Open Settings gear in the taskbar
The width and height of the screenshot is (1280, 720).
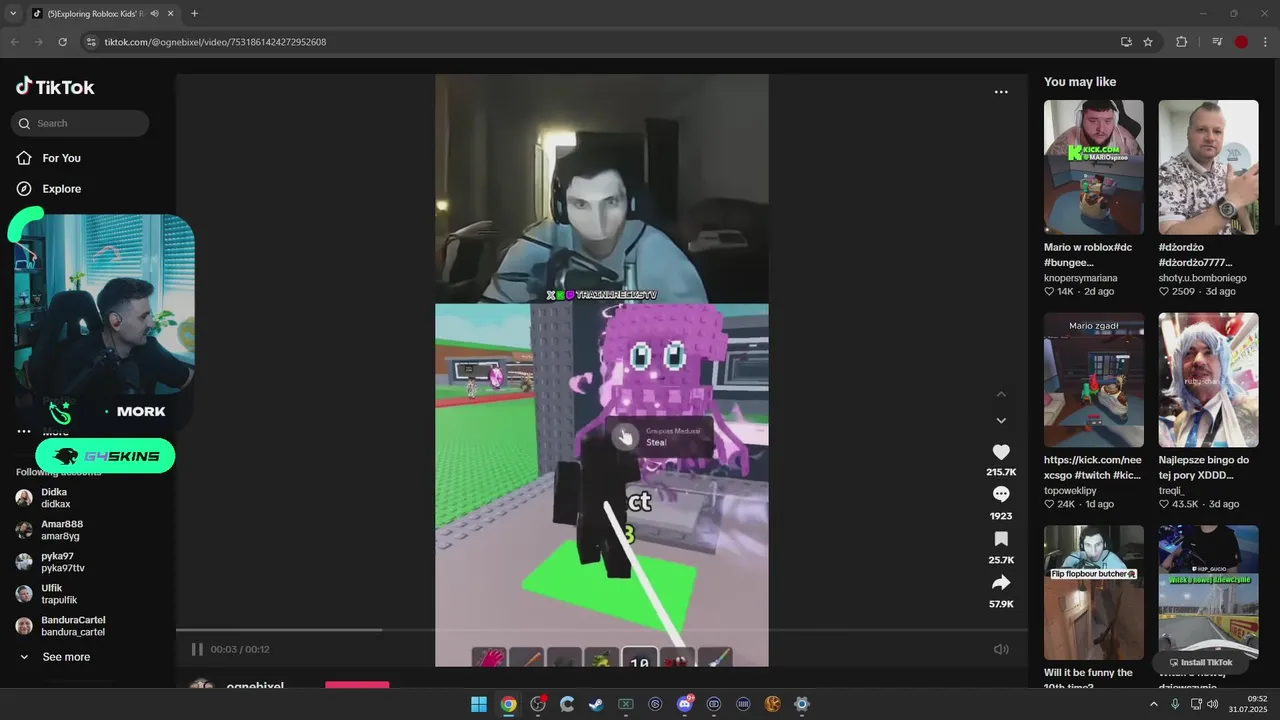(x=802, y=704)
